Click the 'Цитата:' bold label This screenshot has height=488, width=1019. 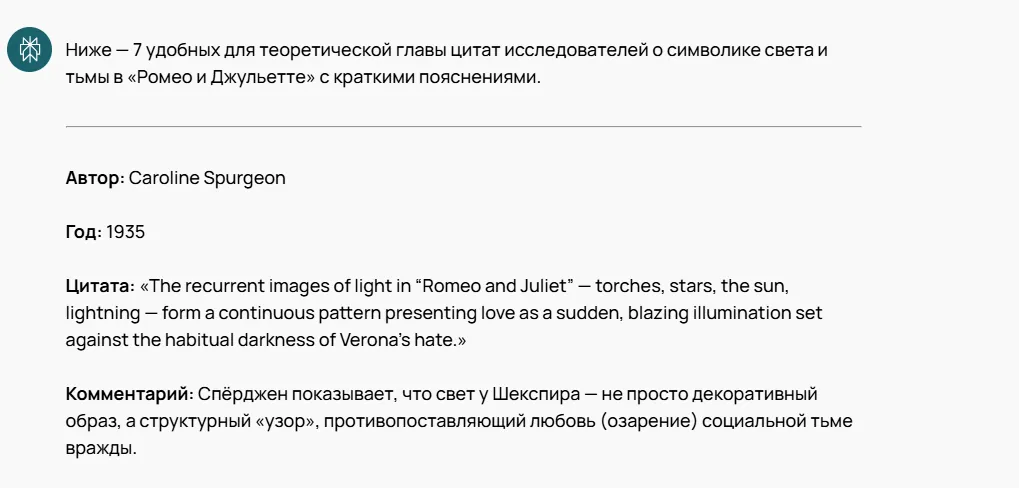100,287
